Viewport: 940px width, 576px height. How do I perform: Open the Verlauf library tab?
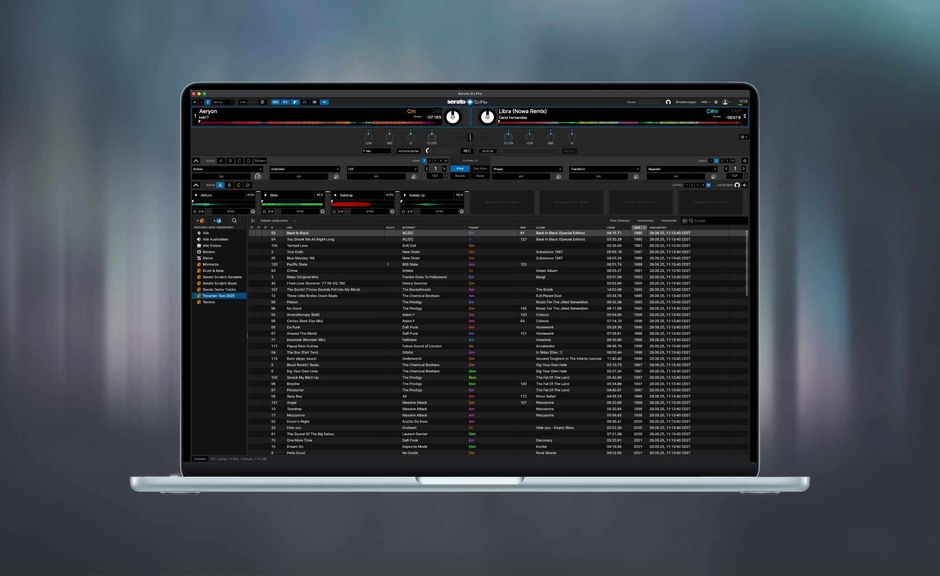click(668, 221)
